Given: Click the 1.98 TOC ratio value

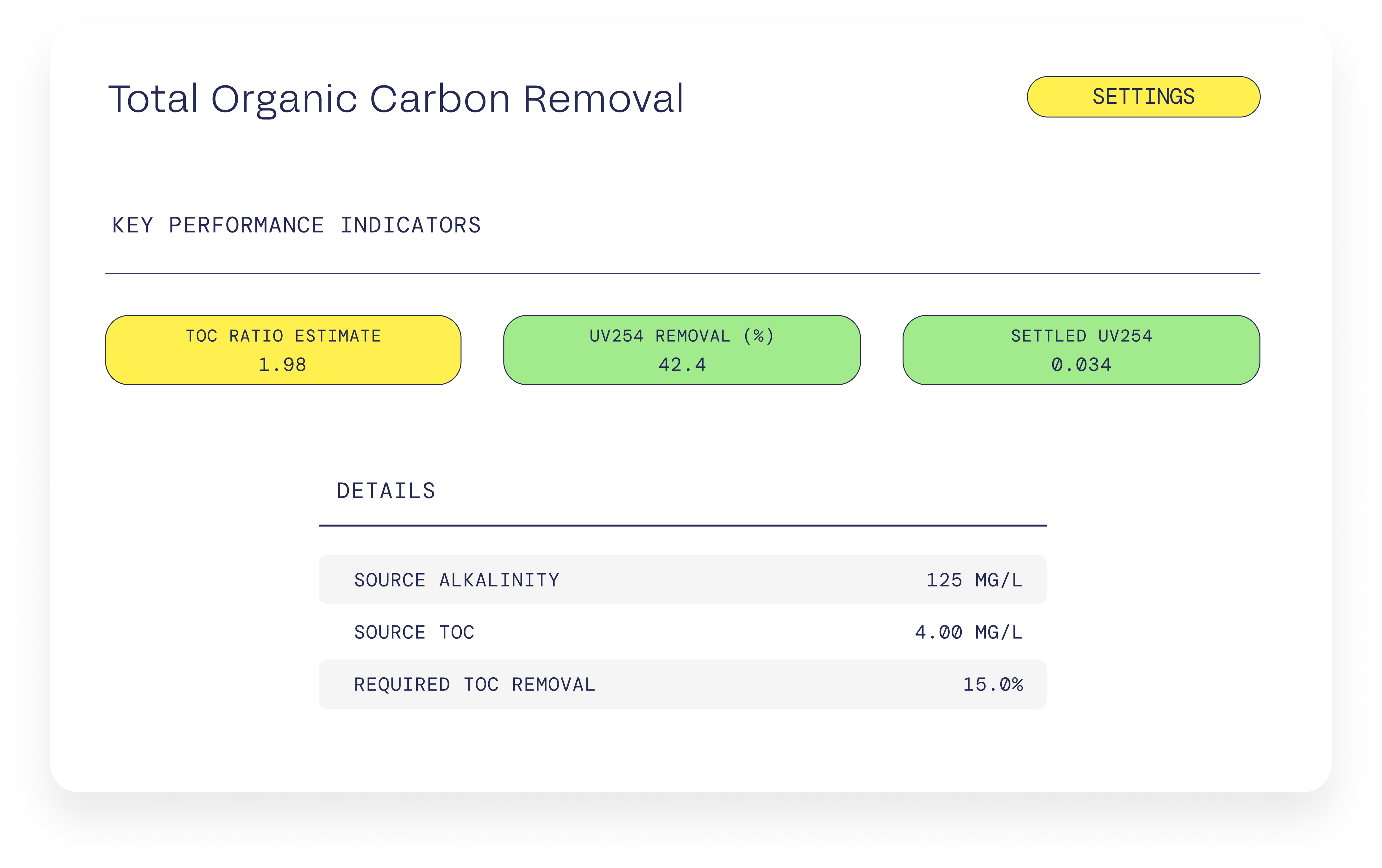Looking at the screenshot, I should [282, 365].
